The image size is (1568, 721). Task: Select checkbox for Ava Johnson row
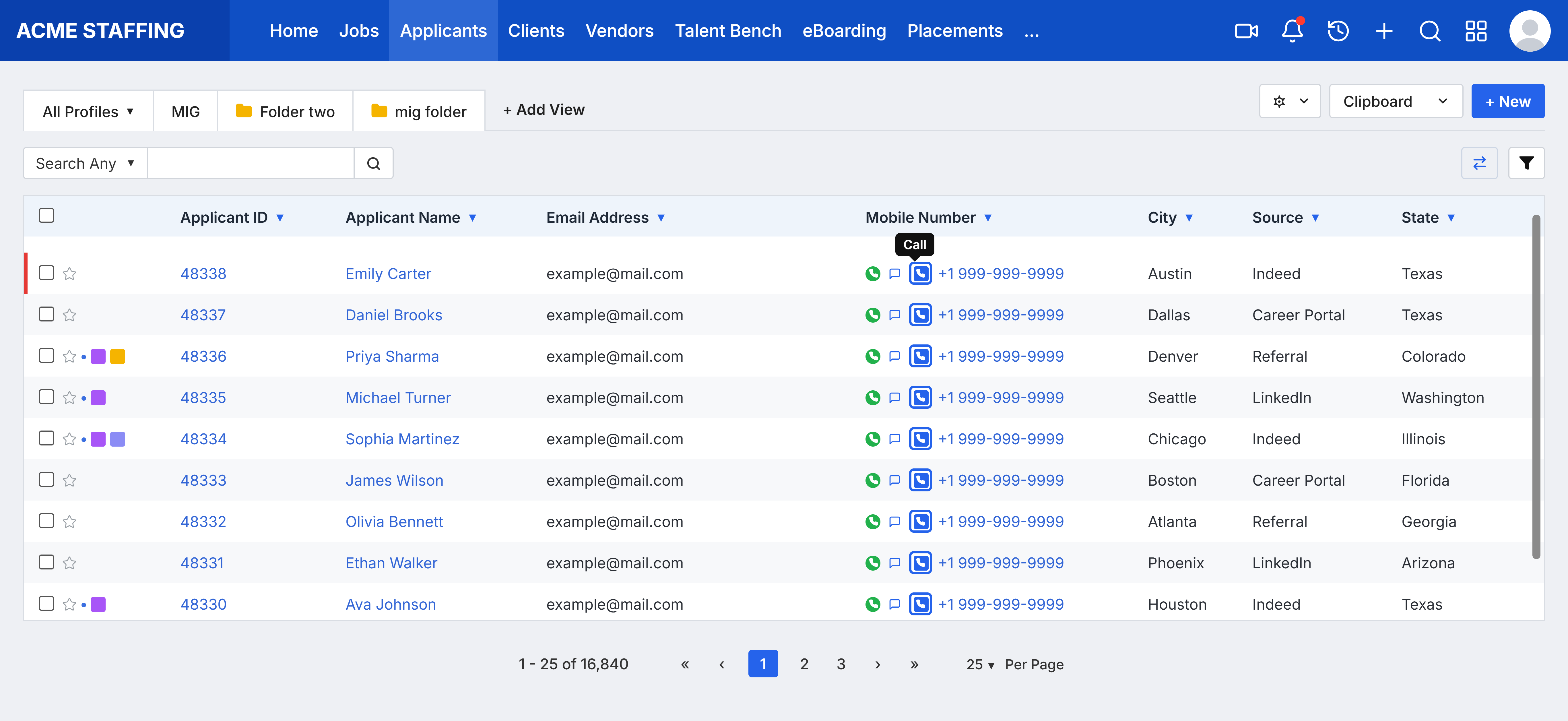(46, 604)
